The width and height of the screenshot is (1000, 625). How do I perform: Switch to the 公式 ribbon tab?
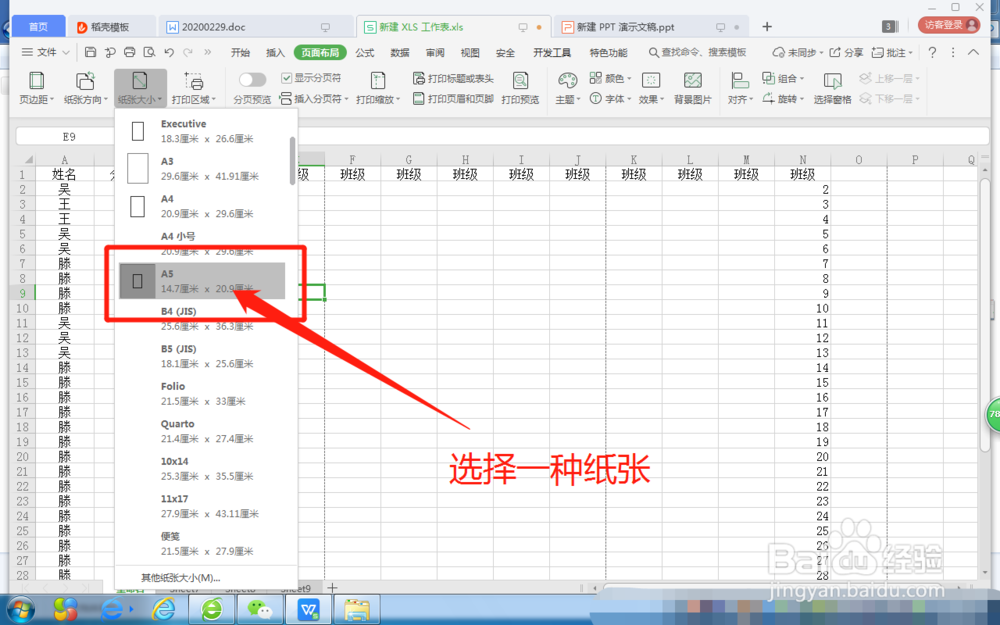click(365, 52)
